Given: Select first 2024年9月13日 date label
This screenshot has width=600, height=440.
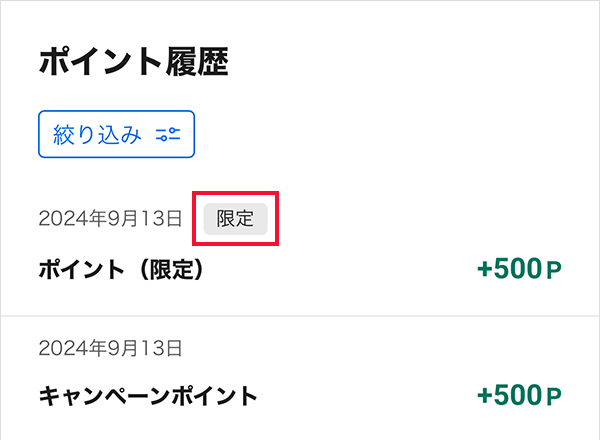Looking at the screenshot, I should (x=110, y=219).
